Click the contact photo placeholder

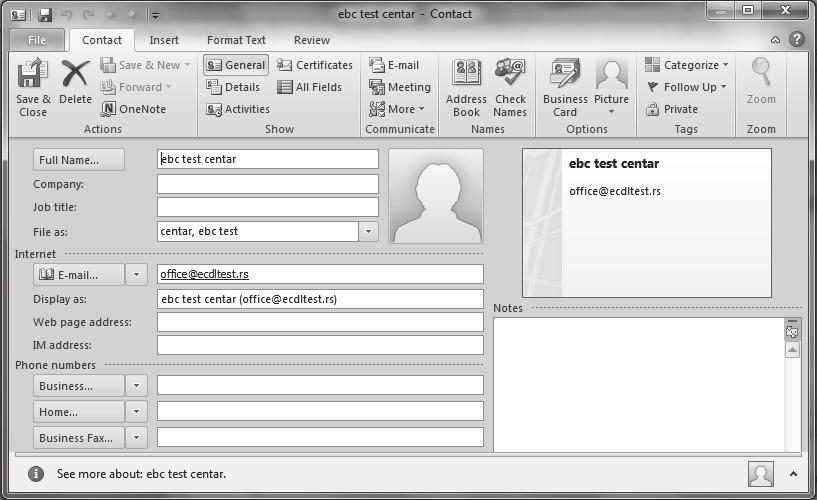coord(436,196)
